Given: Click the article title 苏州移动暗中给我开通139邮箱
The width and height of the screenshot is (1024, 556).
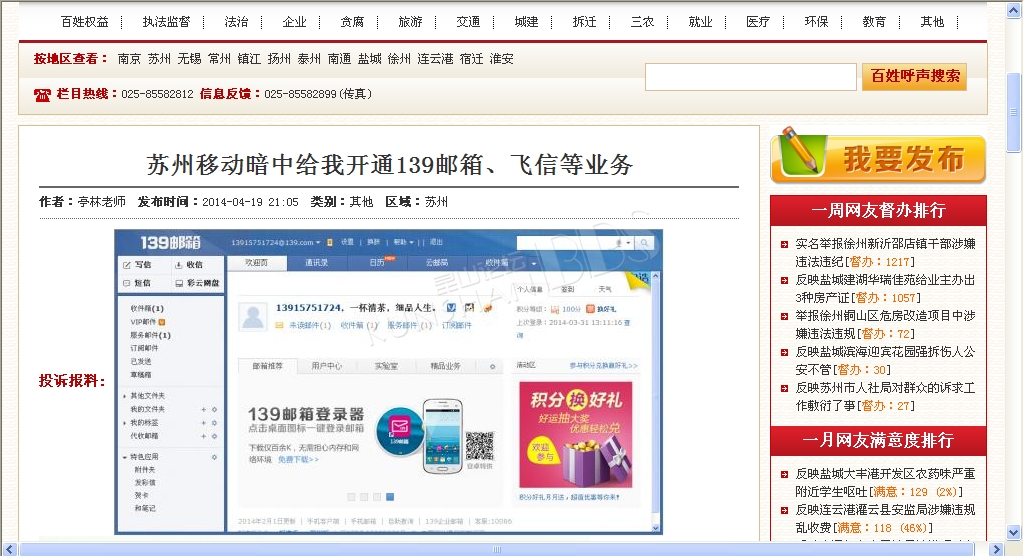Looking at the screenshot, I should point(390,165).
